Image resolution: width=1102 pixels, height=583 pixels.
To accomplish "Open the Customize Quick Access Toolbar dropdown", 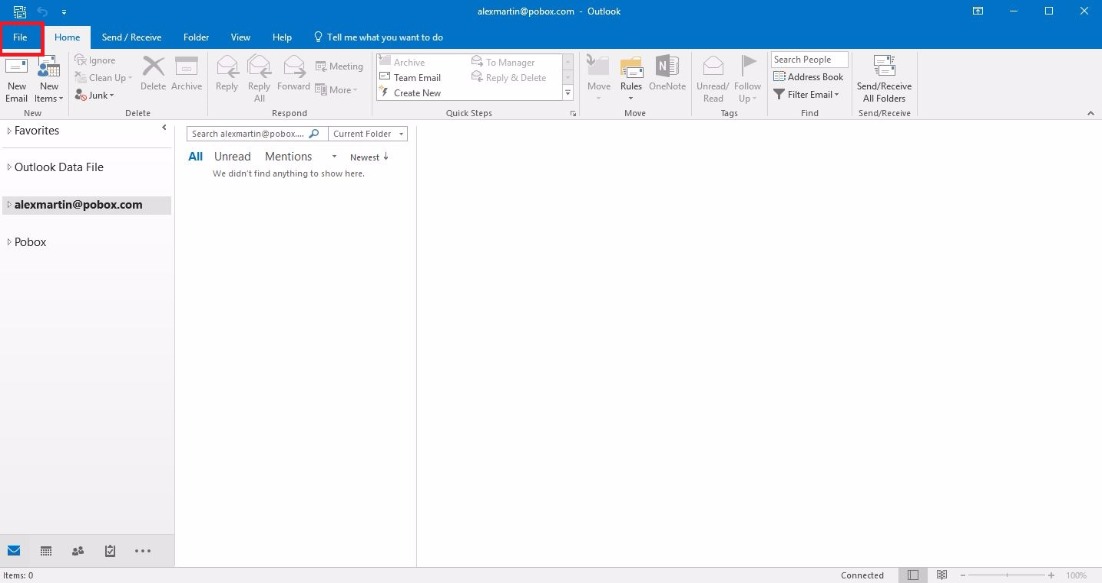I will click(63, 12).
